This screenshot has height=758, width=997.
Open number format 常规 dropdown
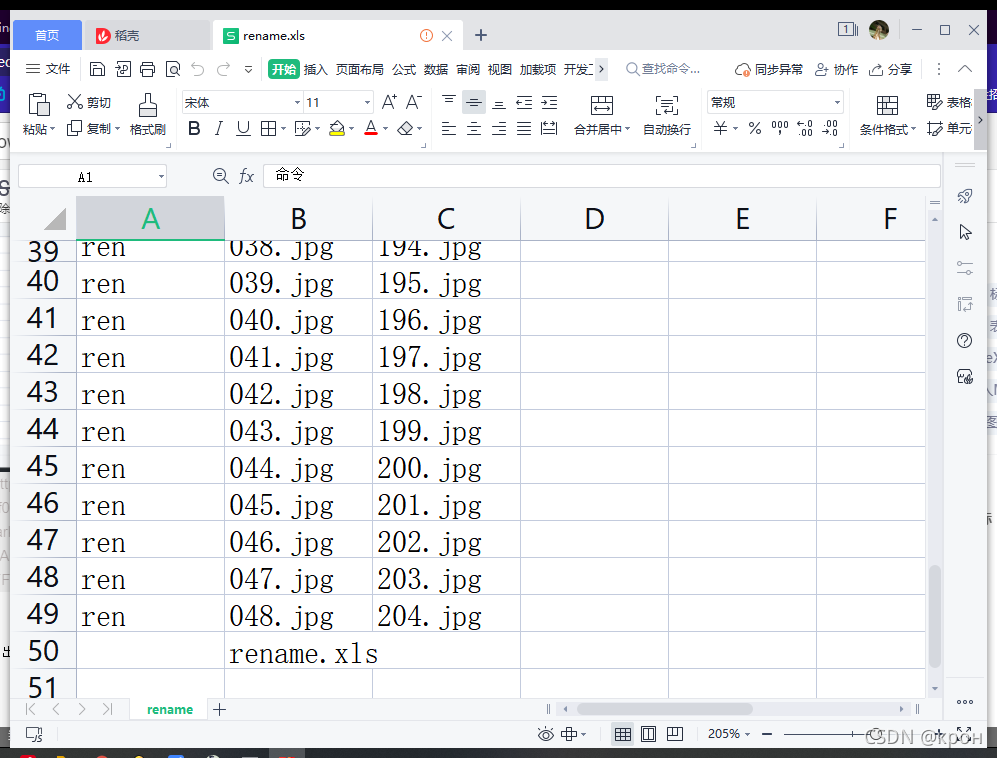point(837,102)
